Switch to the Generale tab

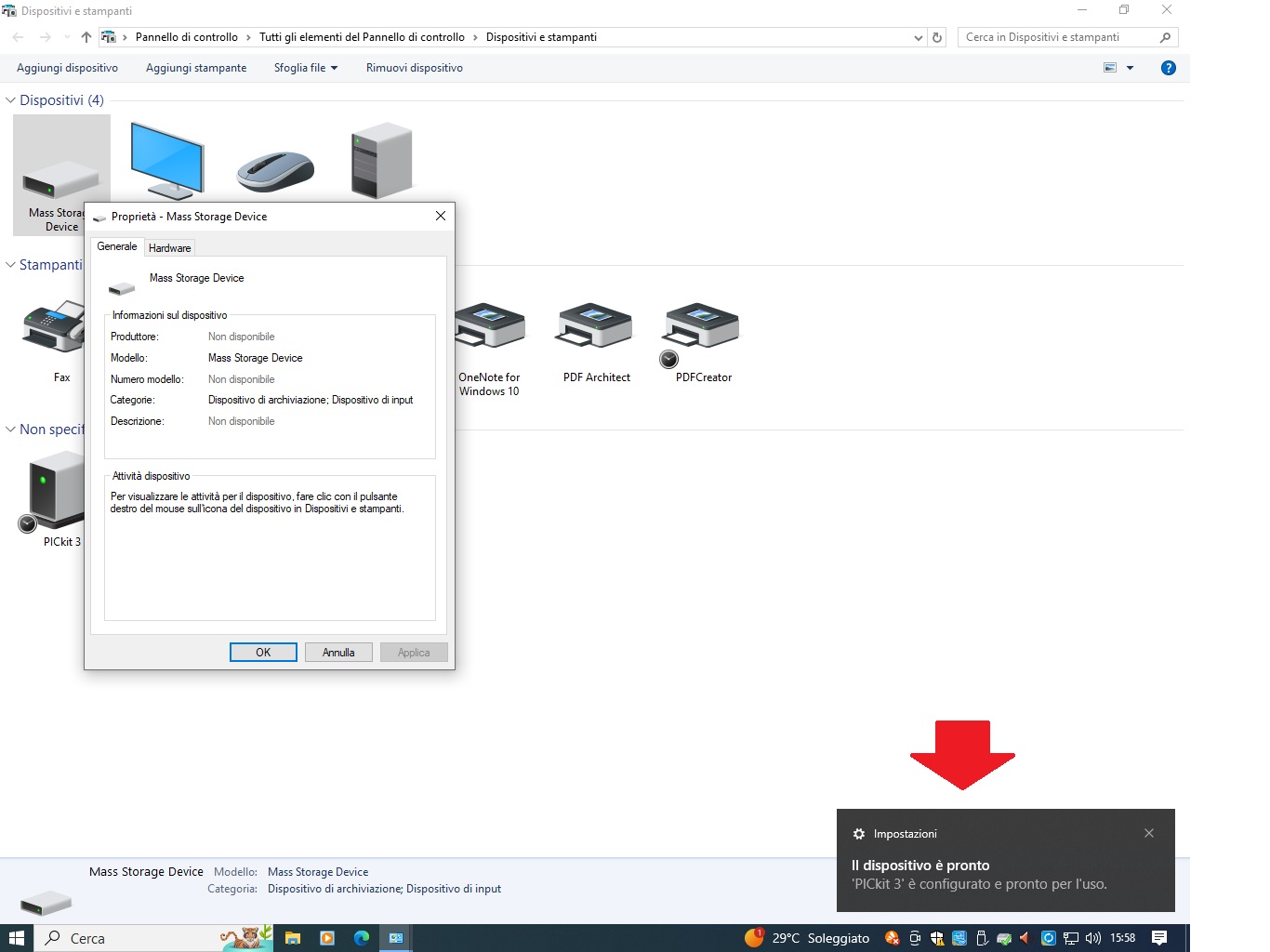click(x=117, y=246)
